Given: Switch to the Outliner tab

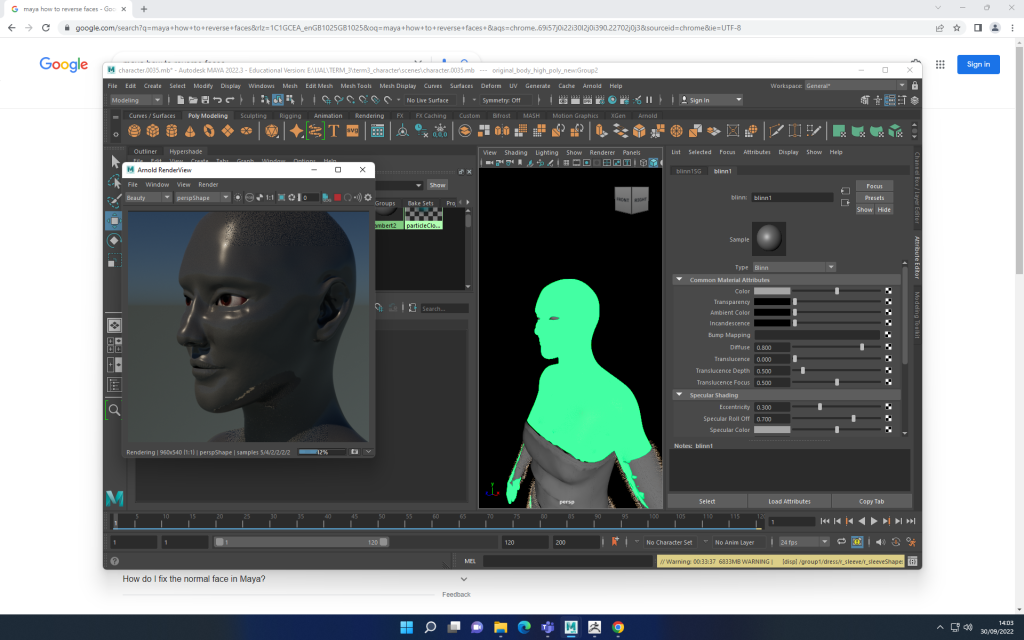Looking at the screenshot, I should [x=145, y=152].
